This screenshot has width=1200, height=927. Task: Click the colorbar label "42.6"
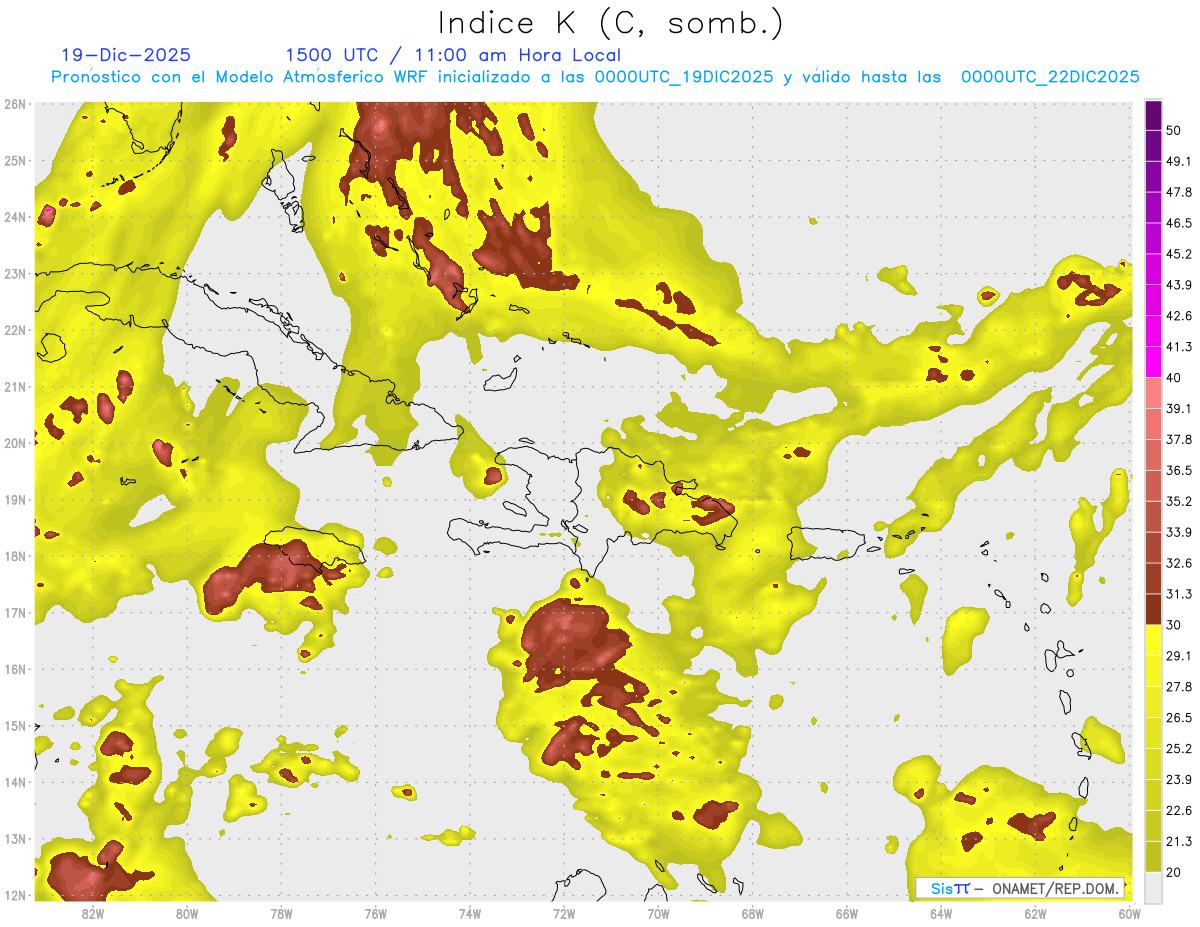point(1179,316)
